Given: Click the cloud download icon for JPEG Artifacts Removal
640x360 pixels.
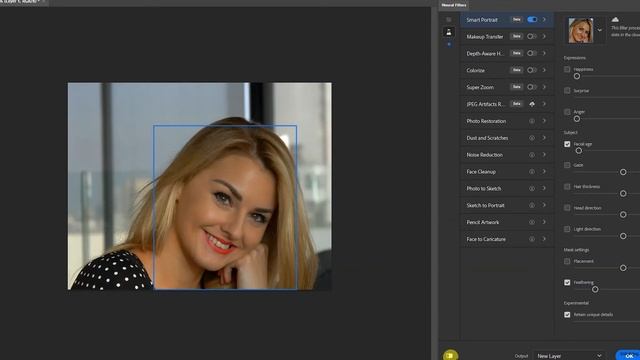Looking at the screenshot, I should pos(532,104).
